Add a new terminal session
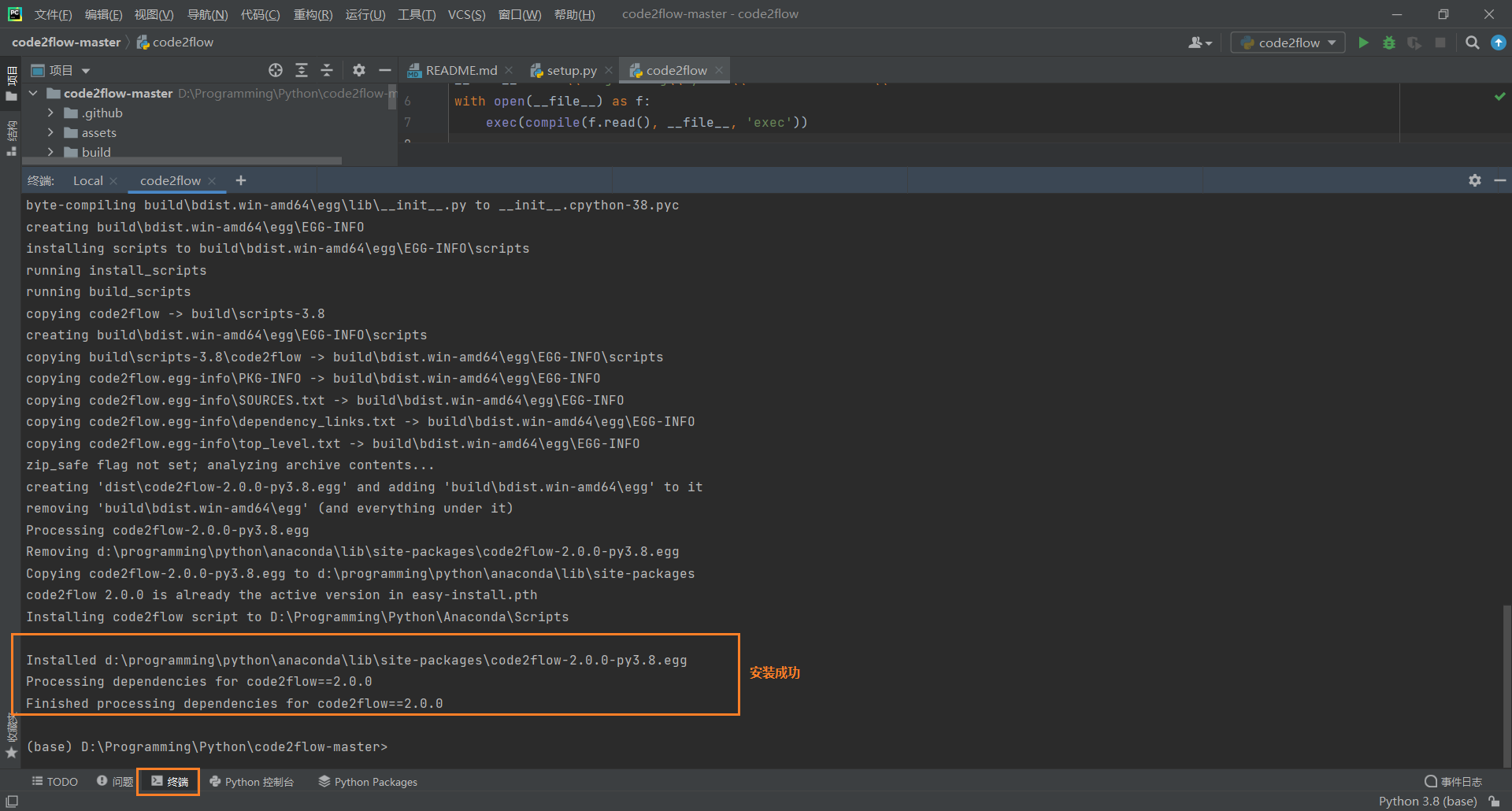Screen dimensions: 1512x811 tap(241, 180)
